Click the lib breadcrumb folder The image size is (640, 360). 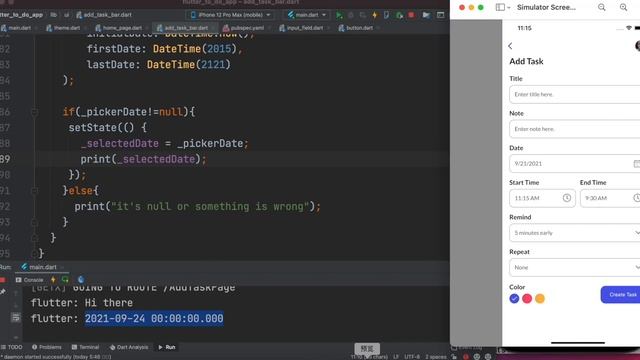[x=53, y=15]
